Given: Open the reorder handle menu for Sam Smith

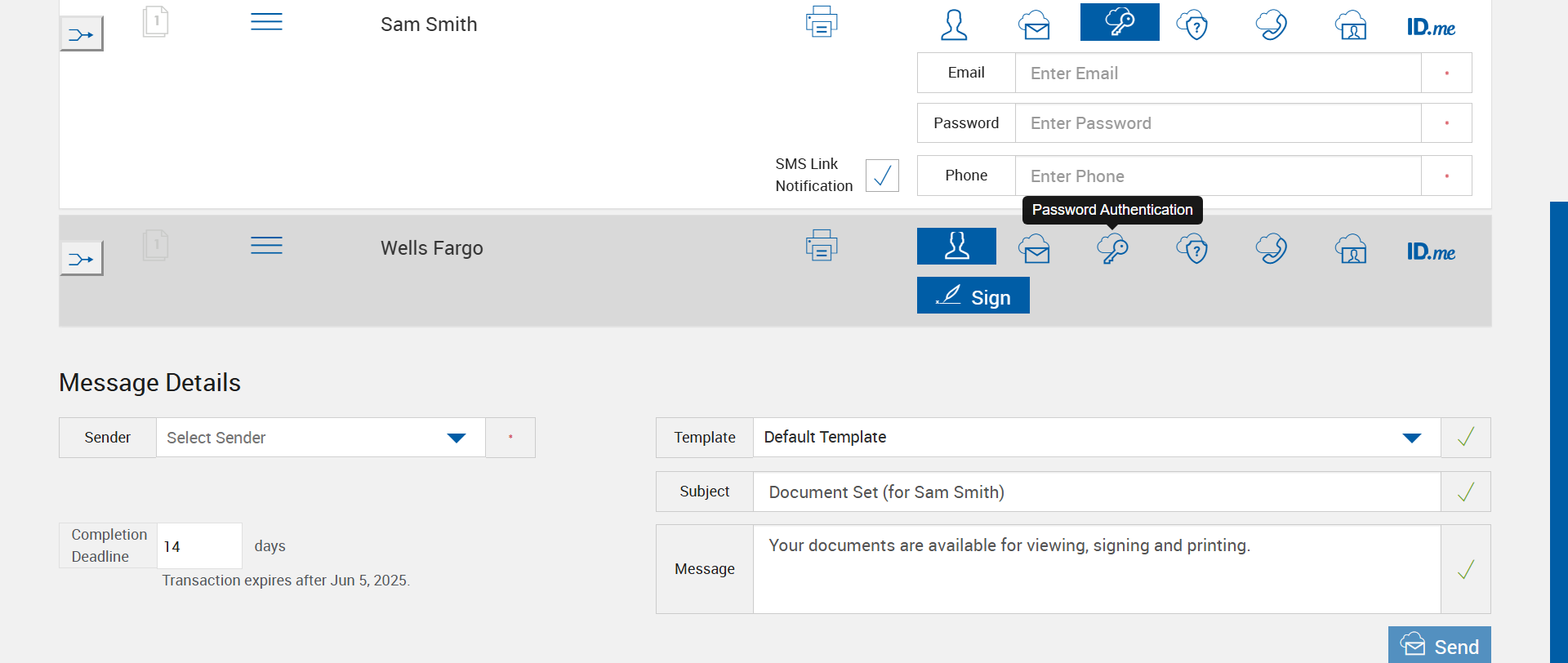Looking at the screenshot, I should tap(266, 22).
